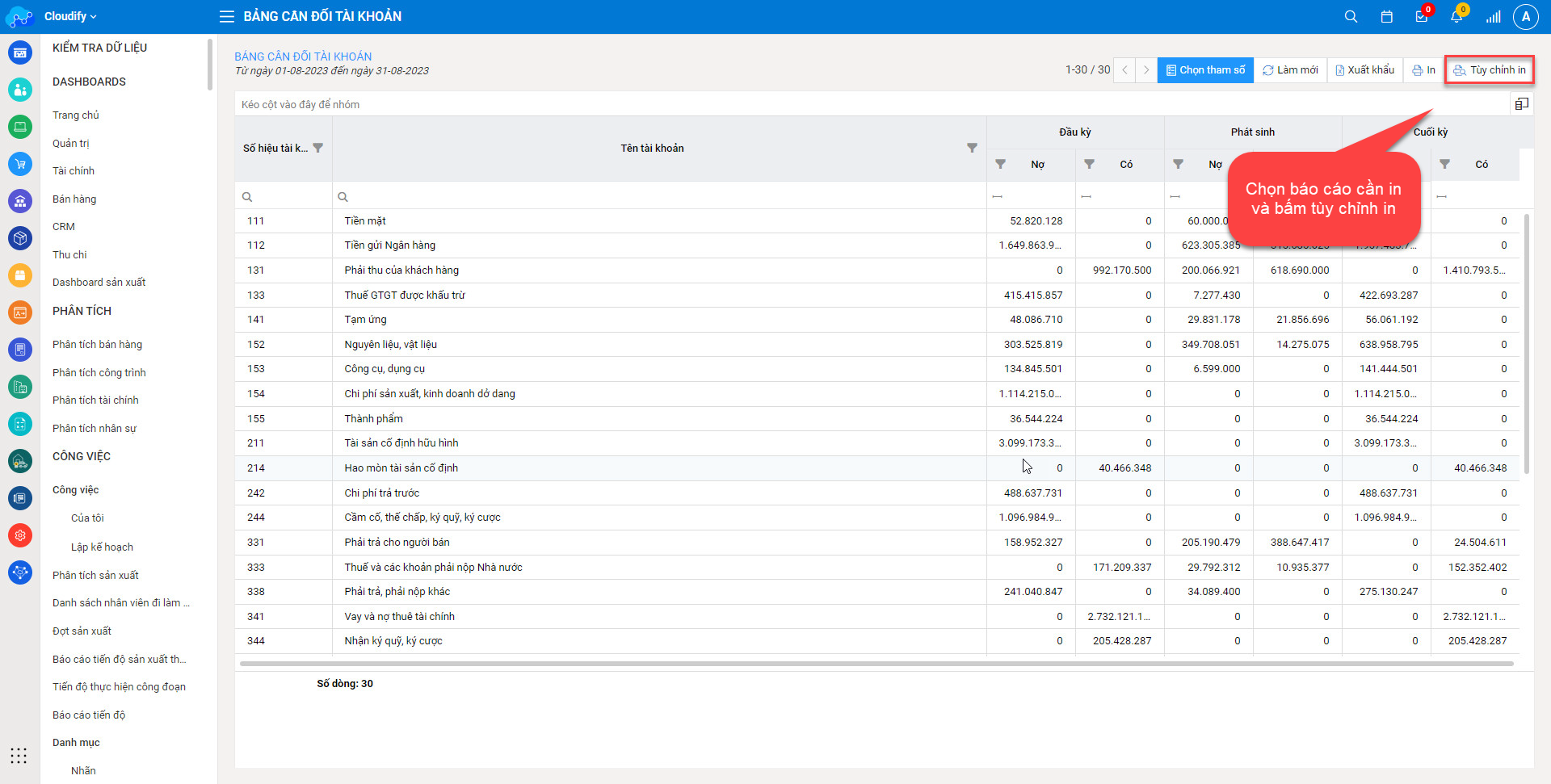Click the green laptop icon in left rail
Image resolution: width=1551 pixels, height=784 pixels.
20,127
